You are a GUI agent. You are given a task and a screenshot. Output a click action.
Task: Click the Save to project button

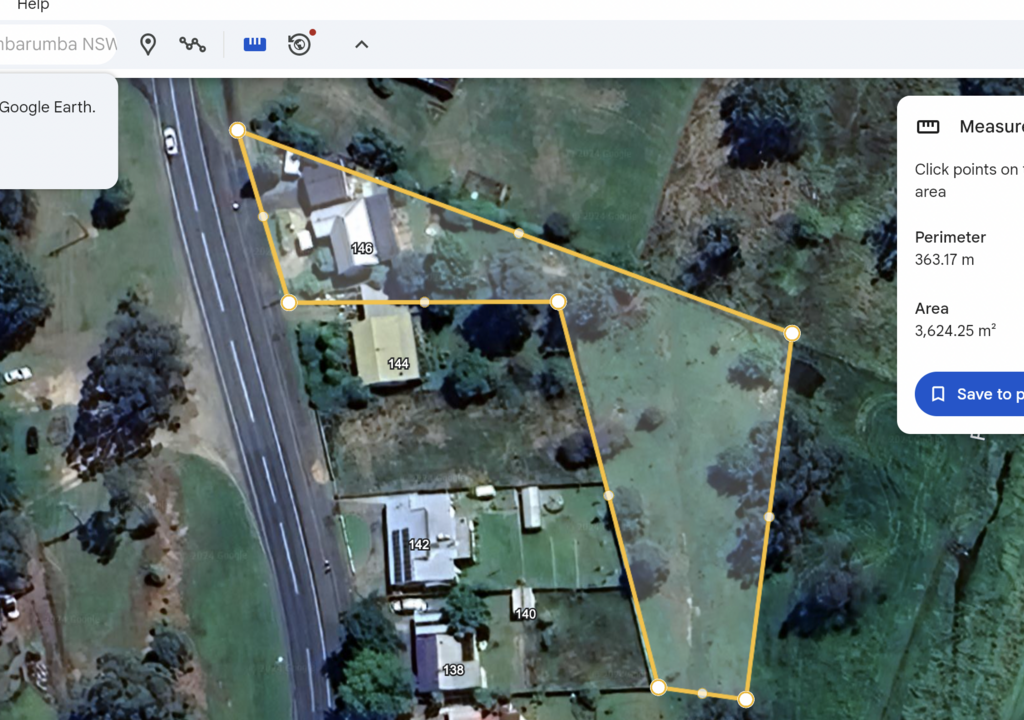969,394
